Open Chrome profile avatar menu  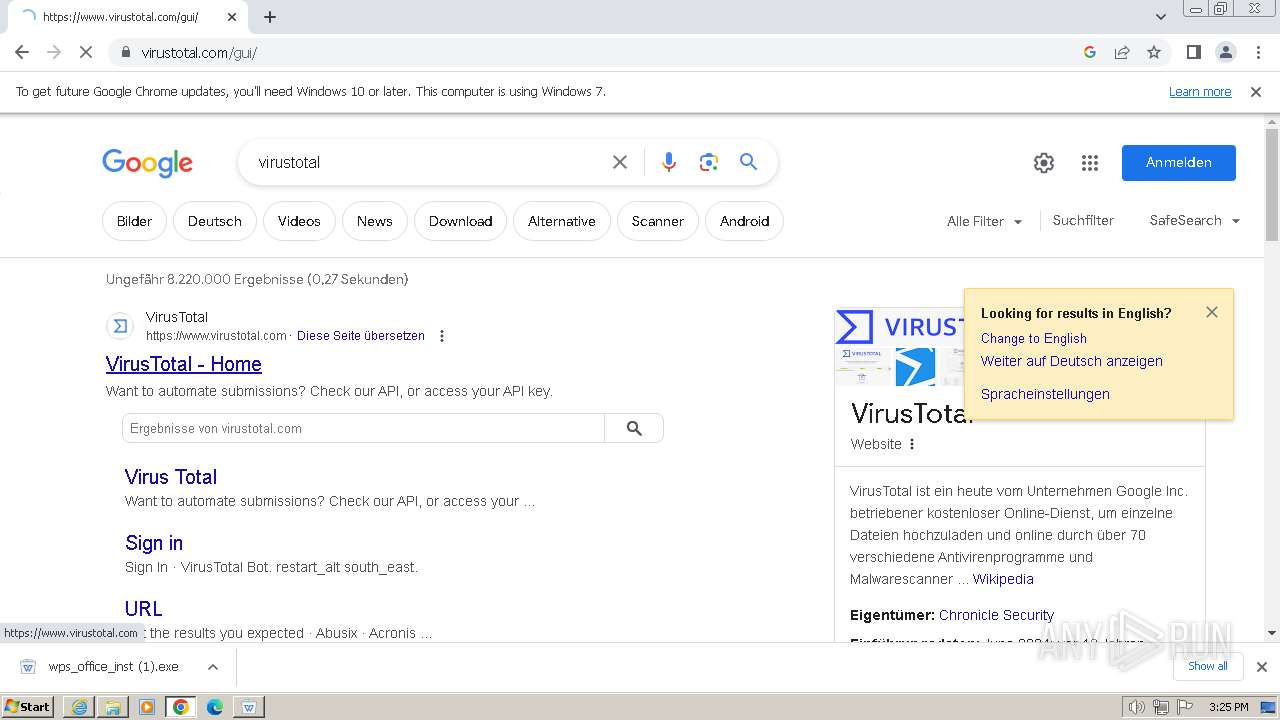pos(1225,52)
